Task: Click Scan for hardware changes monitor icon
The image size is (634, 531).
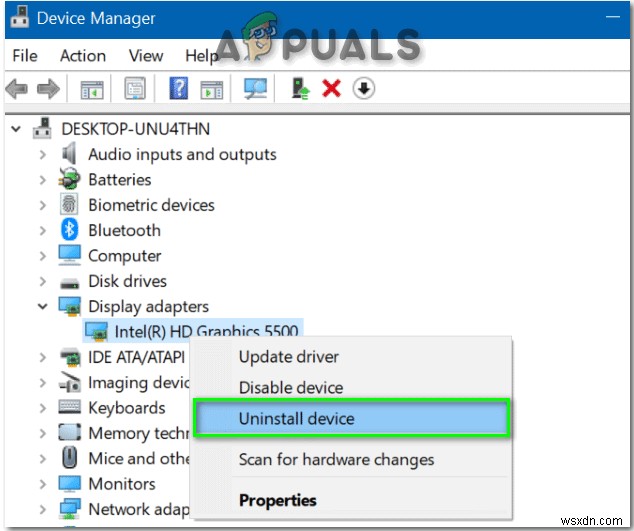Action: [255, 88]
